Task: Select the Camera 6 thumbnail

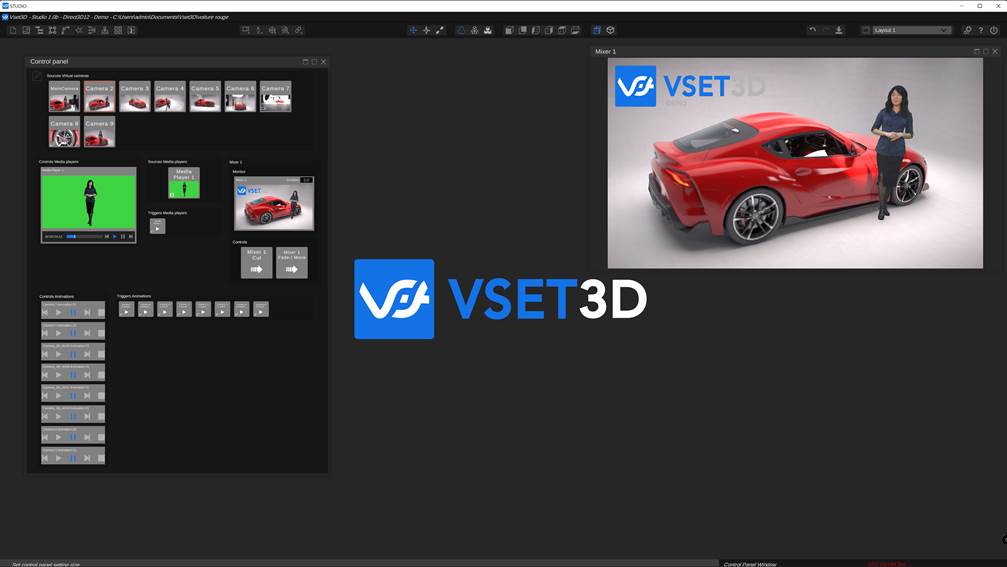Action: click(x=240, y=96)
